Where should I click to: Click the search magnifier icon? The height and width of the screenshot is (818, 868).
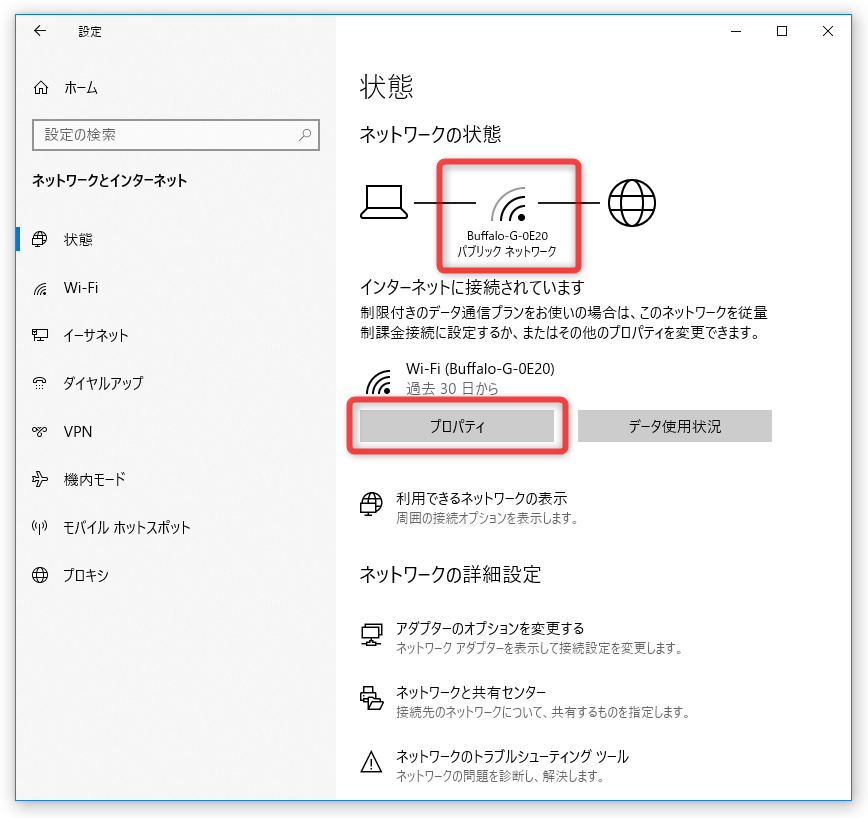(x=305, y=134)
